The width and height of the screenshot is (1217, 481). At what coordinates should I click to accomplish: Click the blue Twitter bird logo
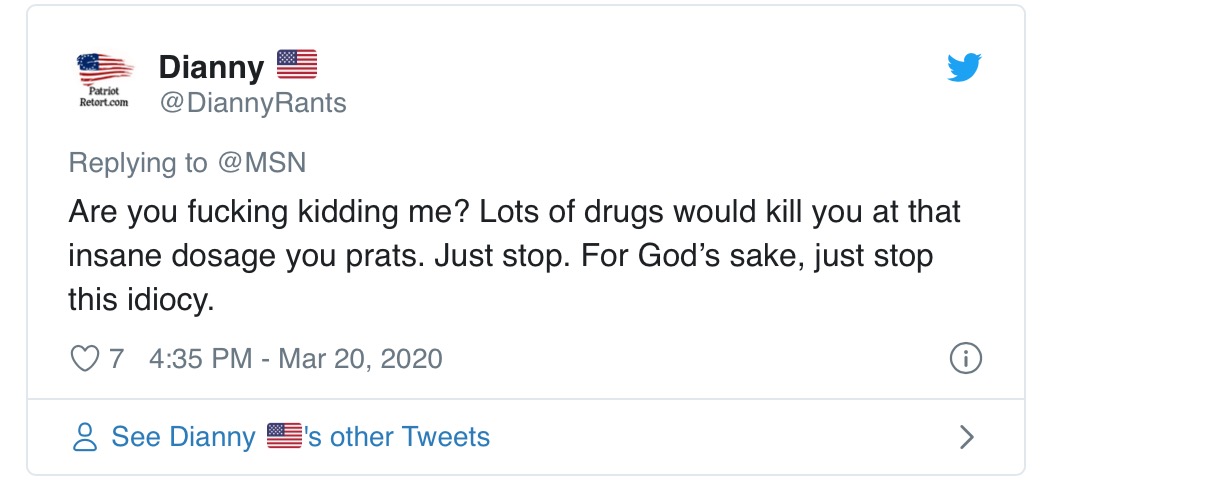coord(964,68)
